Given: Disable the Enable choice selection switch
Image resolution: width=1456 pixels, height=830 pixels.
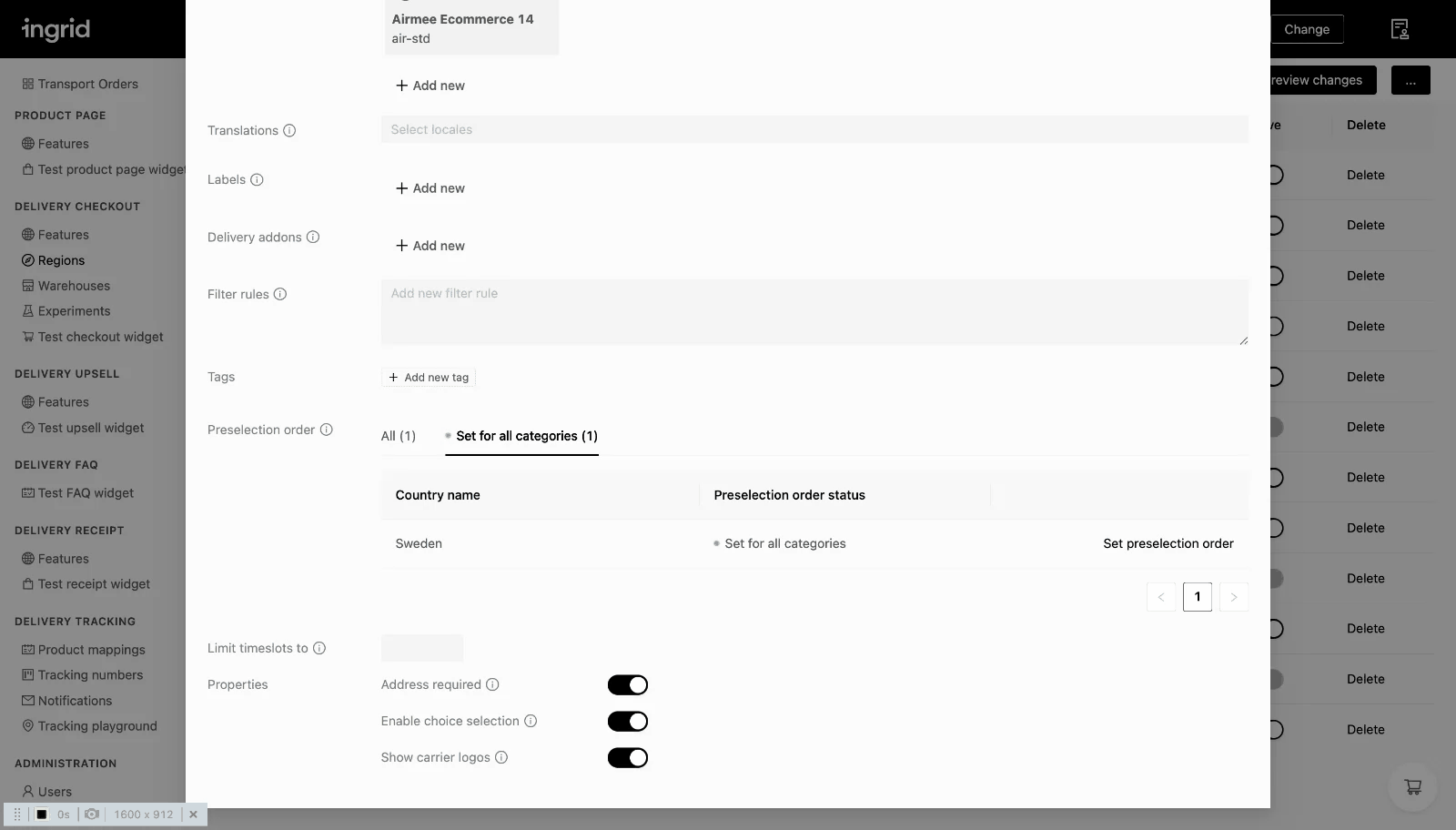Looking at the screenshot, I should 628,721.
